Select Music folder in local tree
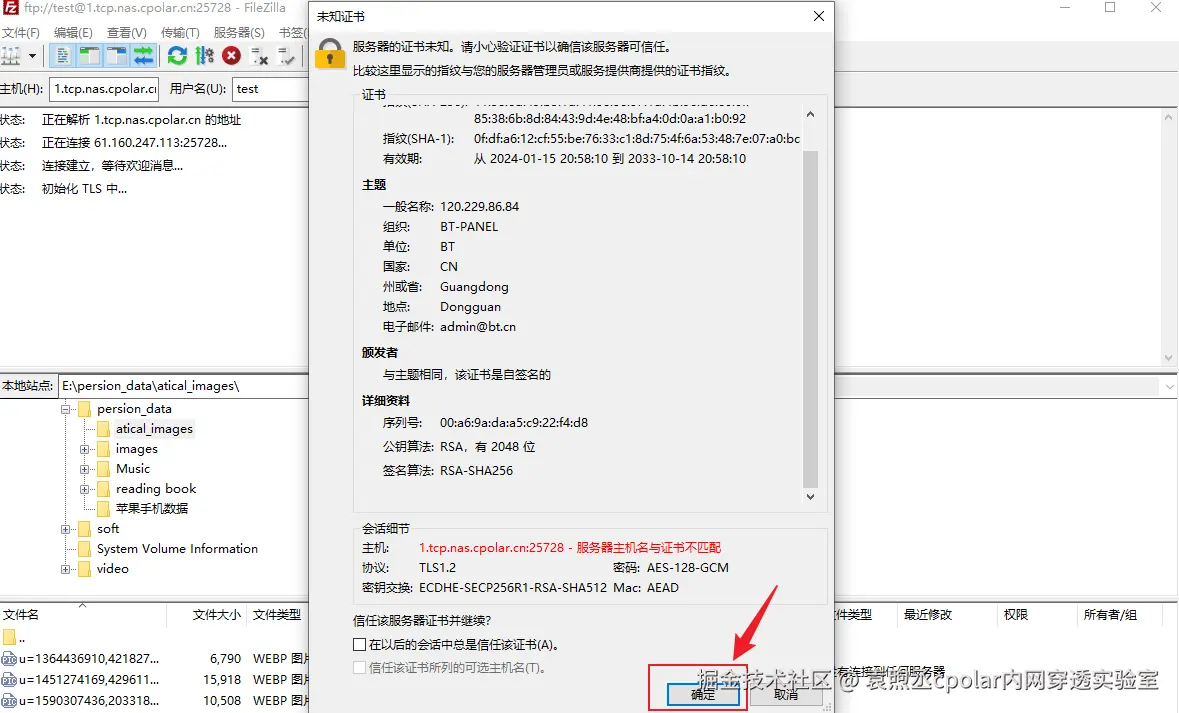The height and width of the screenshot is (713, 1179). (x=133, y=469)
